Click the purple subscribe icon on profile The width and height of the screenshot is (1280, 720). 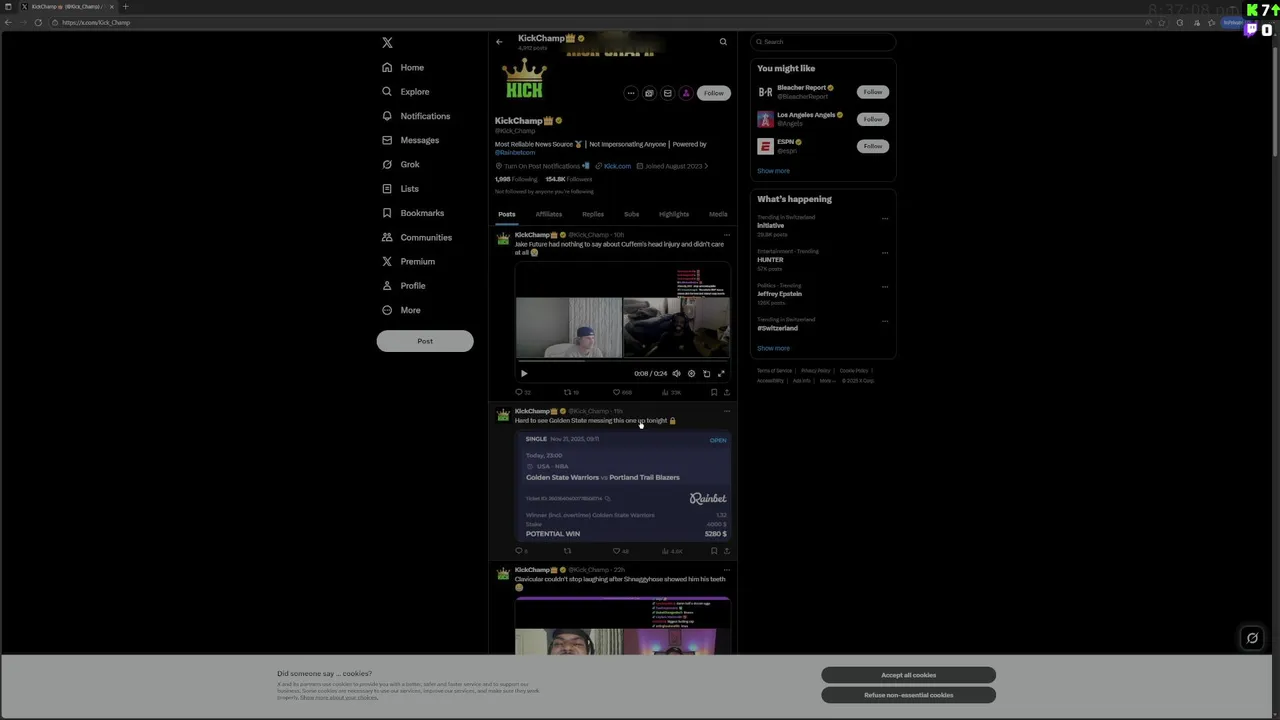[x=686, y=93]
